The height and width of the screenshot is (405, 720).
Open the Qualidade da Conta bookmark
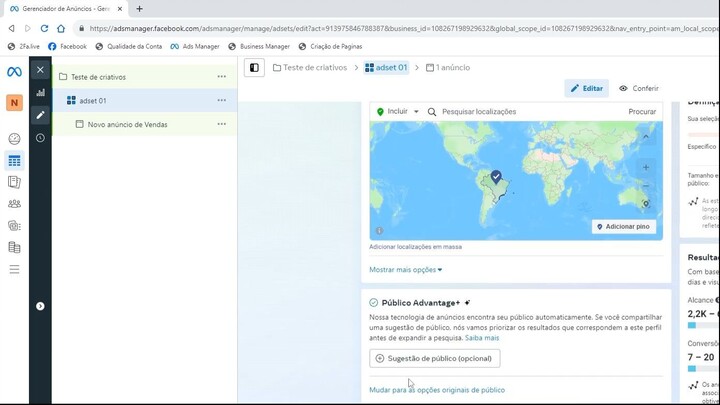coord(129,46)
